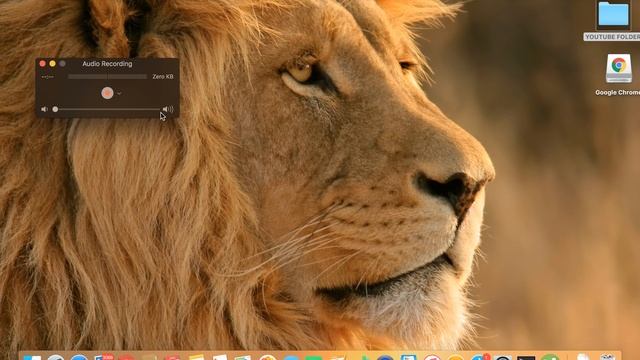Click the volume slider knob

point(55,109)
